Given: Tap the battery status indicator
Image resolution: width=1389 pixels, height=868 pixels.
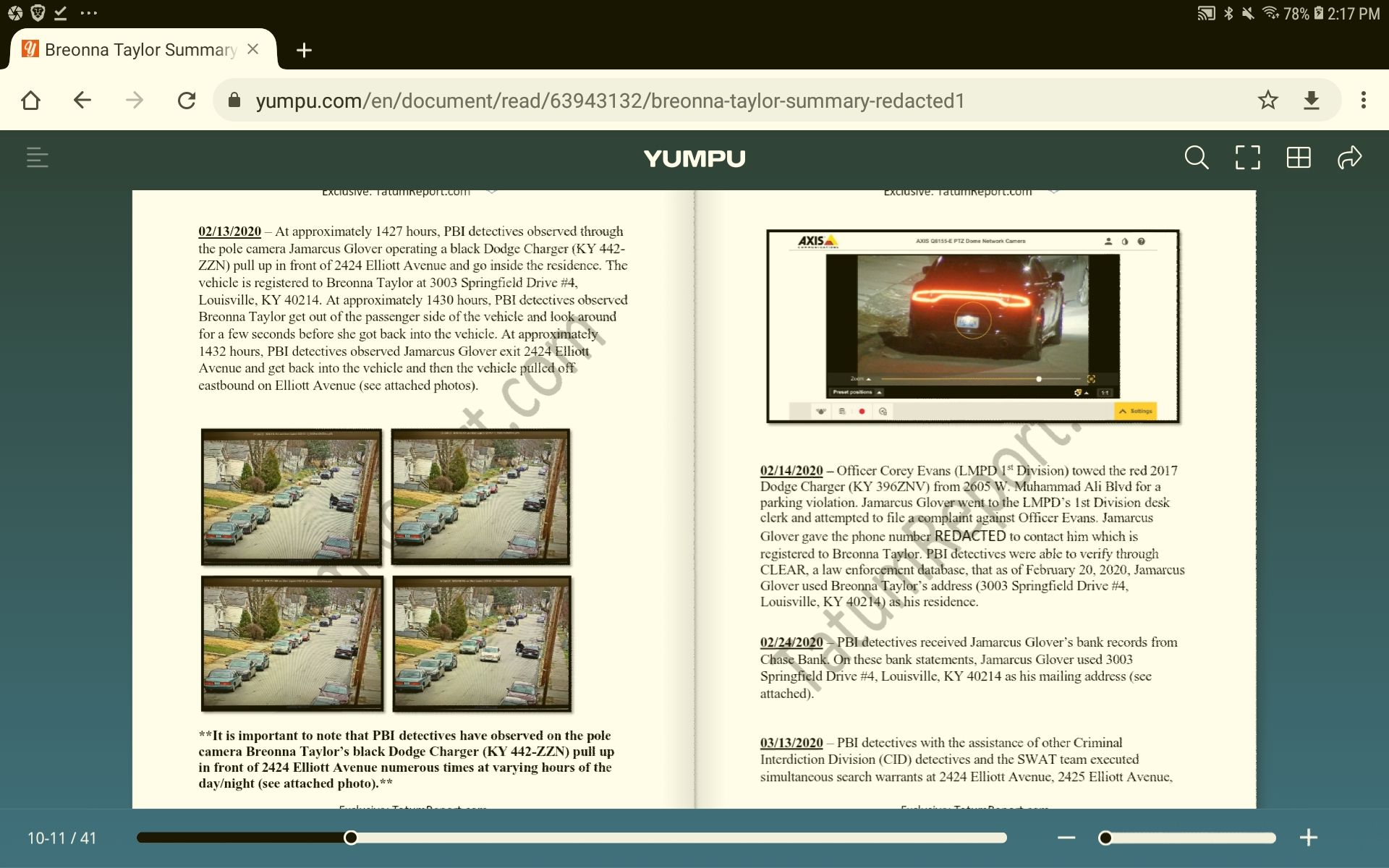Looking at the screenshot, I should click(x=1319, y=13).
